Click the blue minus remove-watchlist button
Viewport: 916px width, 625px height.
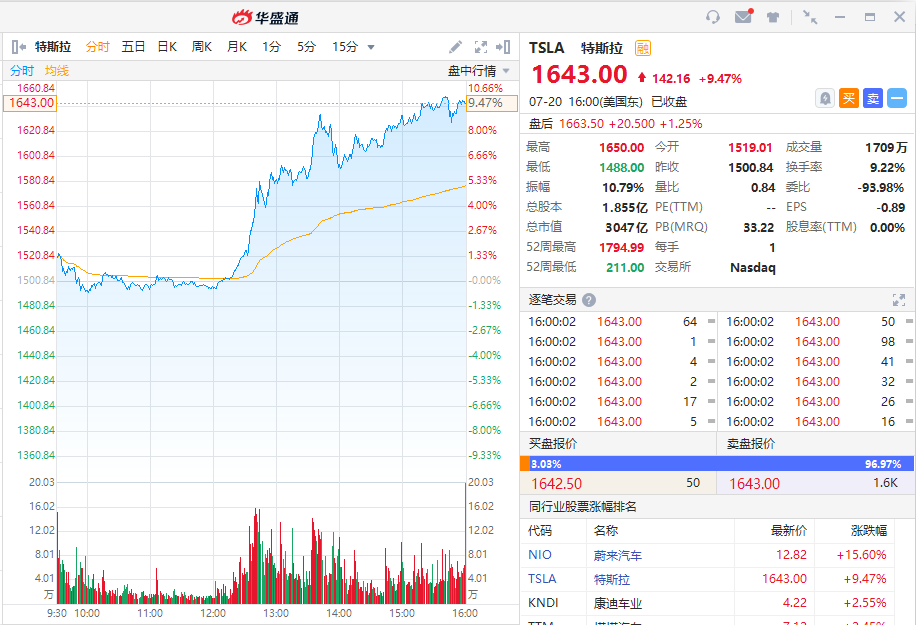(897, 98)
